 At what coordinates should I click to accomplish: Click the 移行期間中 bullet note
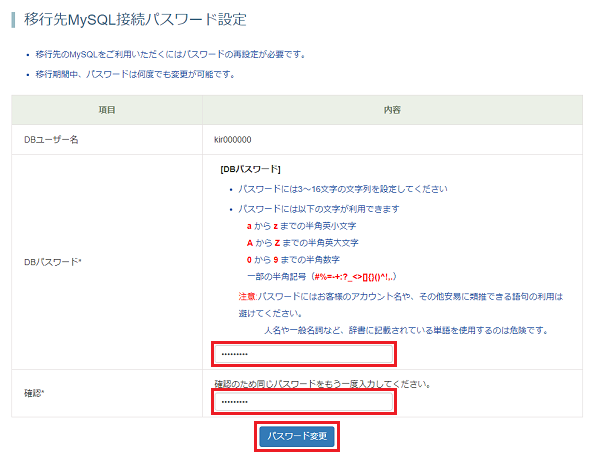(135, 74)
